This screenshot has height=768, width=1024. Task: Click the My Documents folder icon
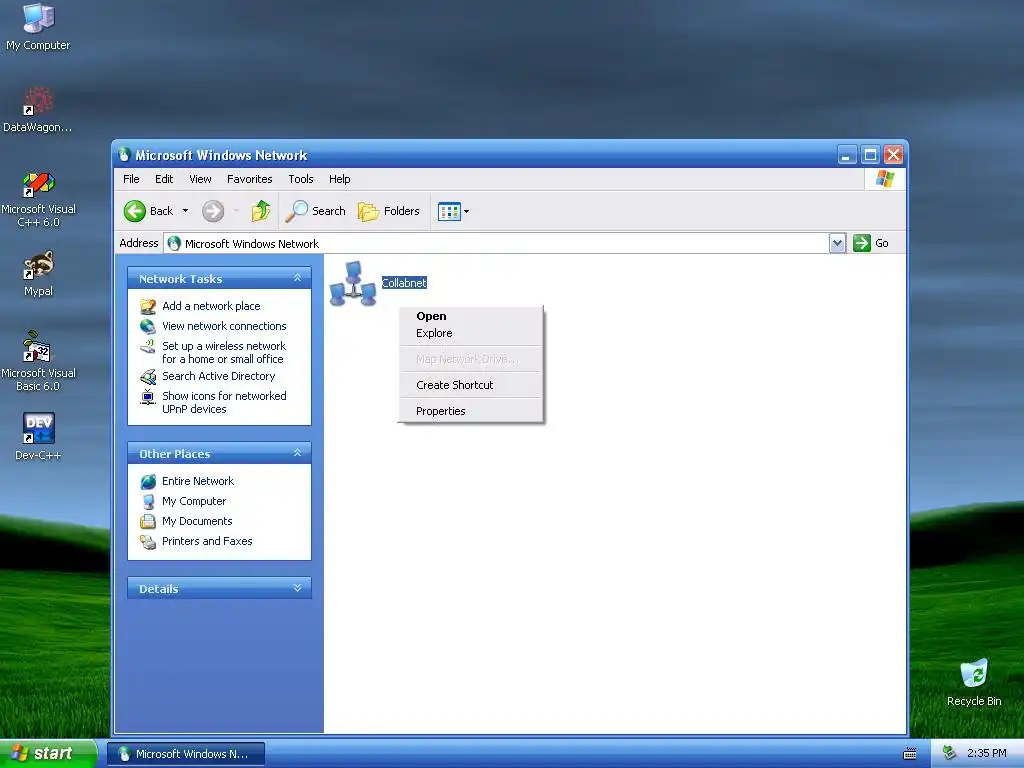[148, 522]
